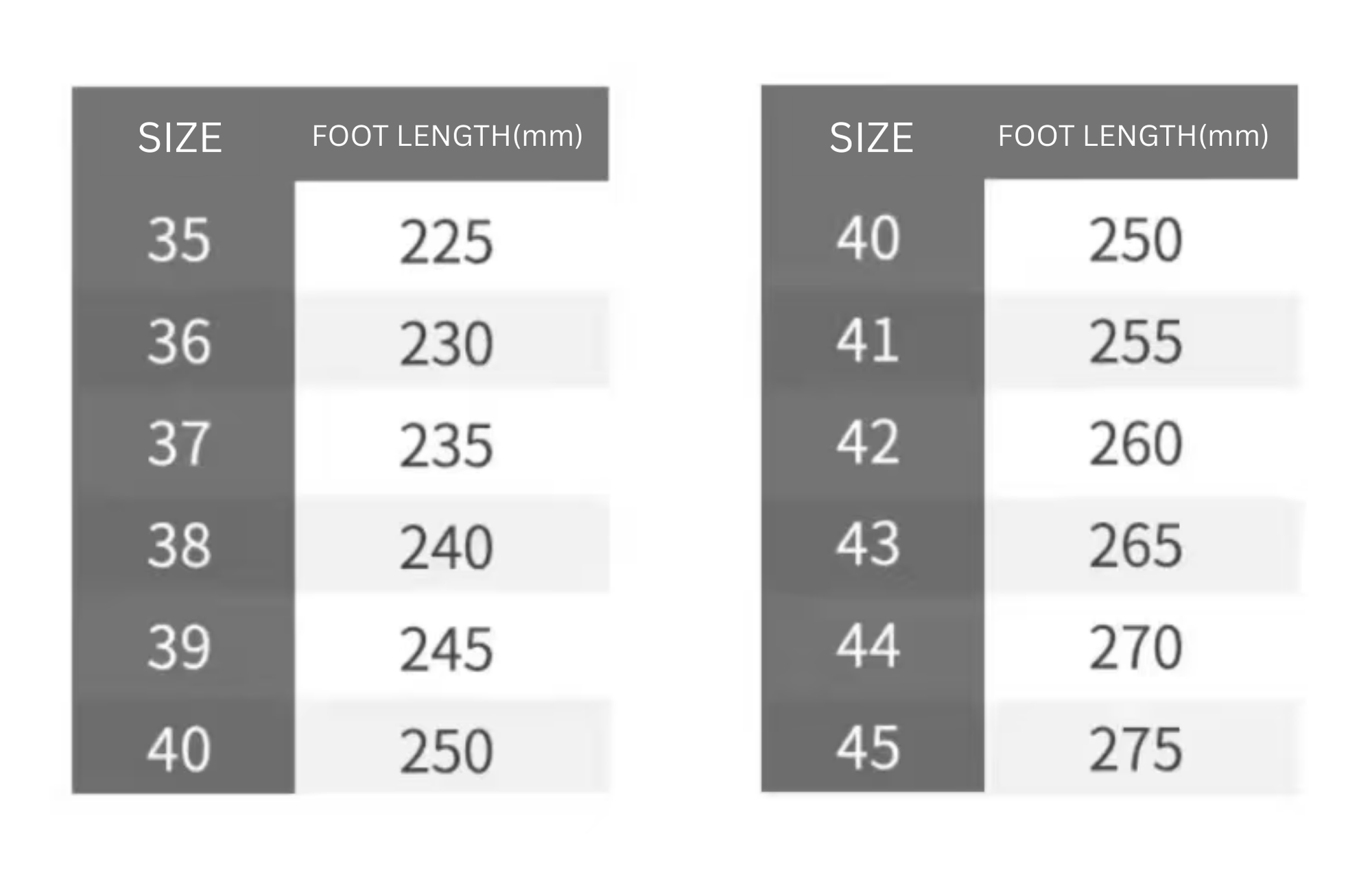Click the size 44 cell
The height and width of the screenshot is (879, 1372).
868,646
